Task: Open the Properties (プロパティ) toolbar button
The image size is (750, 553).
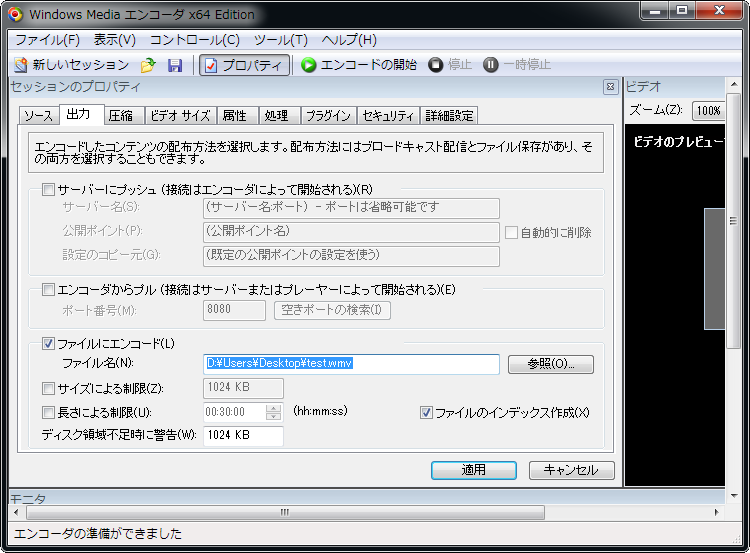Action: coord(245,65)
